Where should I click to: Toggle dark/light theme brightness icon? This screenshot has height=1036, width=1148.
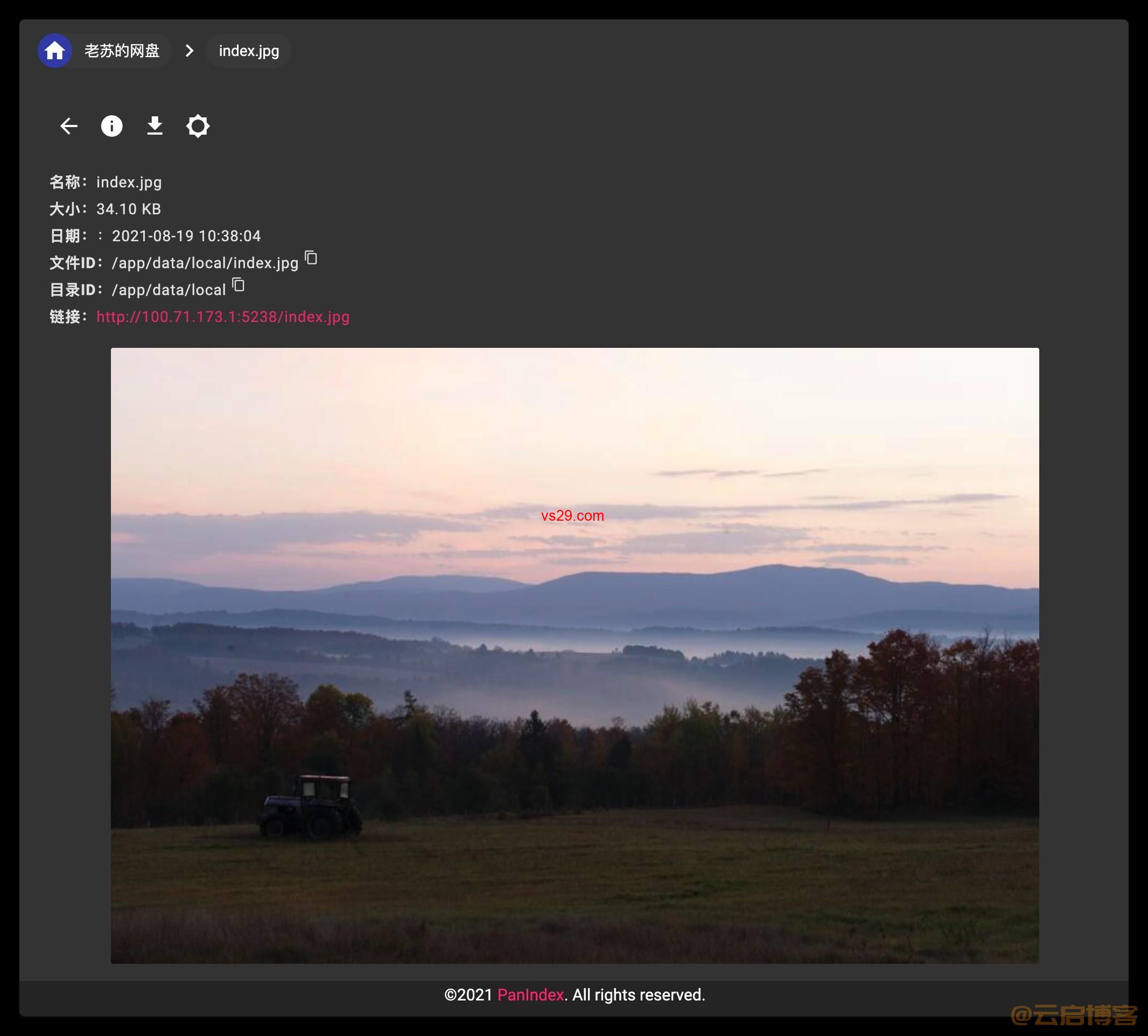(198, 126)
